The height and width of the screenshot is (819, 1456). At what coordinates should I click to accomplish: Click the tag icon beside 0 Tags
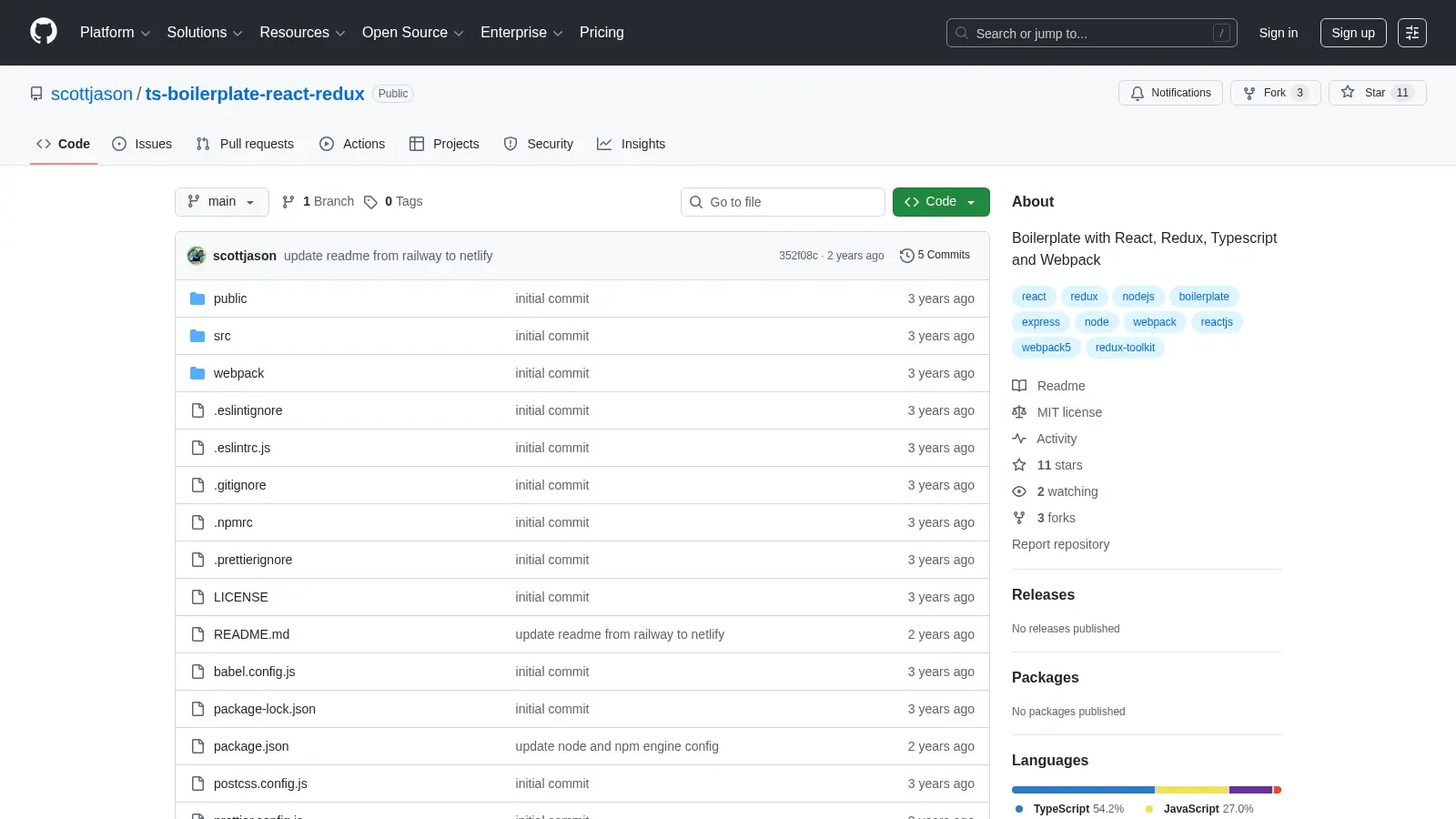(370, 202)
